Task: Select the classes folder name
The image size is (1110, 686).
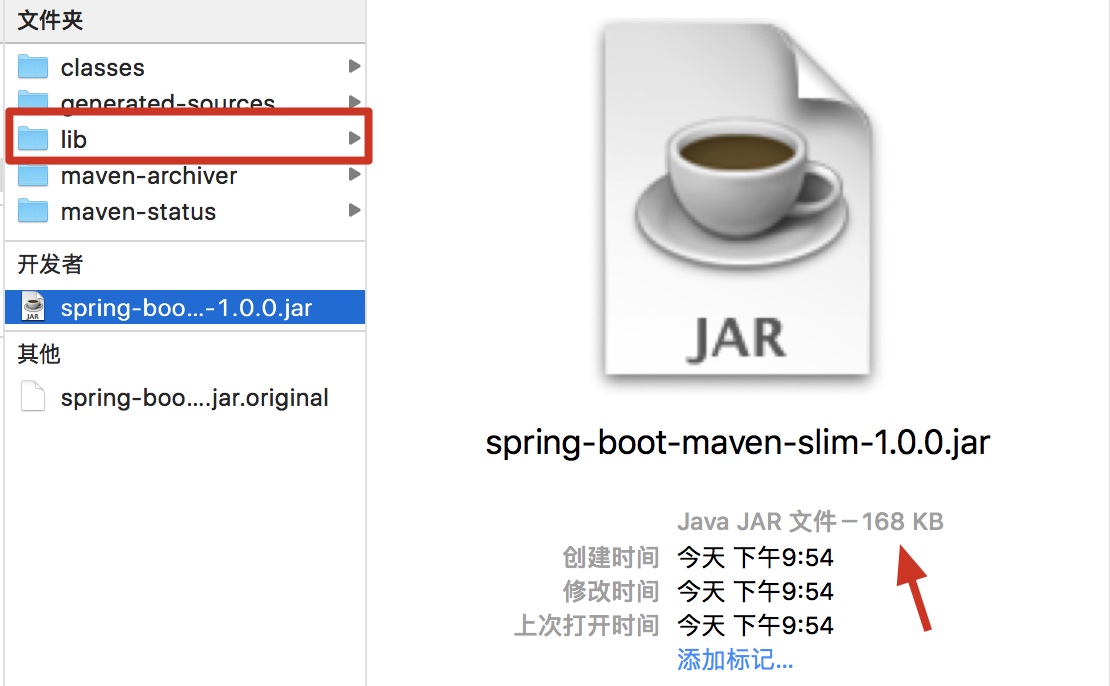Action: point(103,68)
